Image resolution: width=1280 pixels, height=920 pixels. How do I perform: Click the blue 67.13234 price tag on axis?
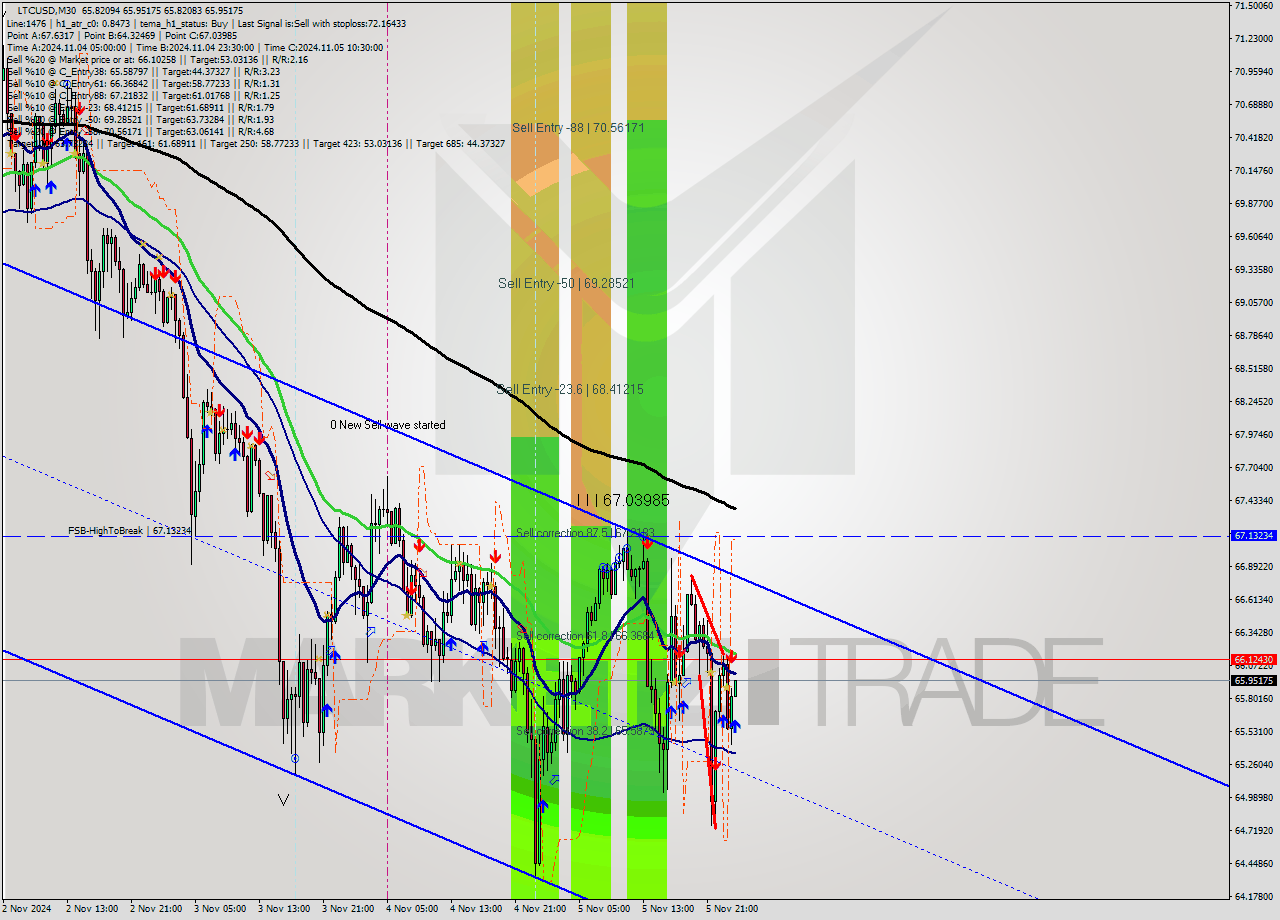pos(1254,536)
